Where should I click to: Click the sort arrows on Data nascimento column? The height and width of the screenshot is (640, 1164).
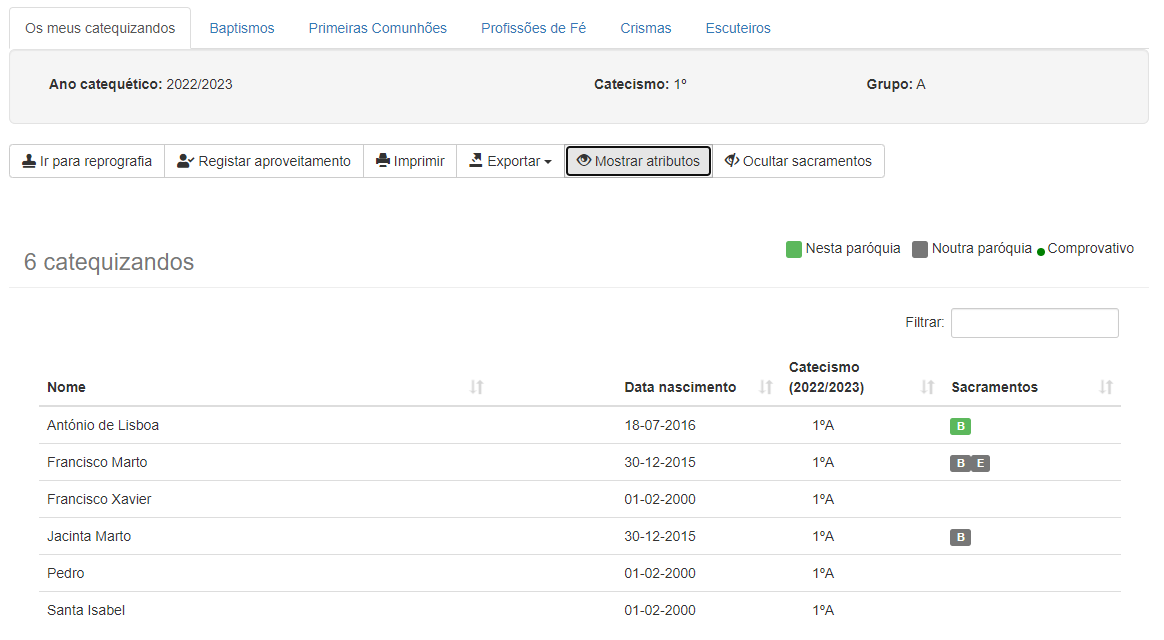pyautogui.click(x=766, y=385)
